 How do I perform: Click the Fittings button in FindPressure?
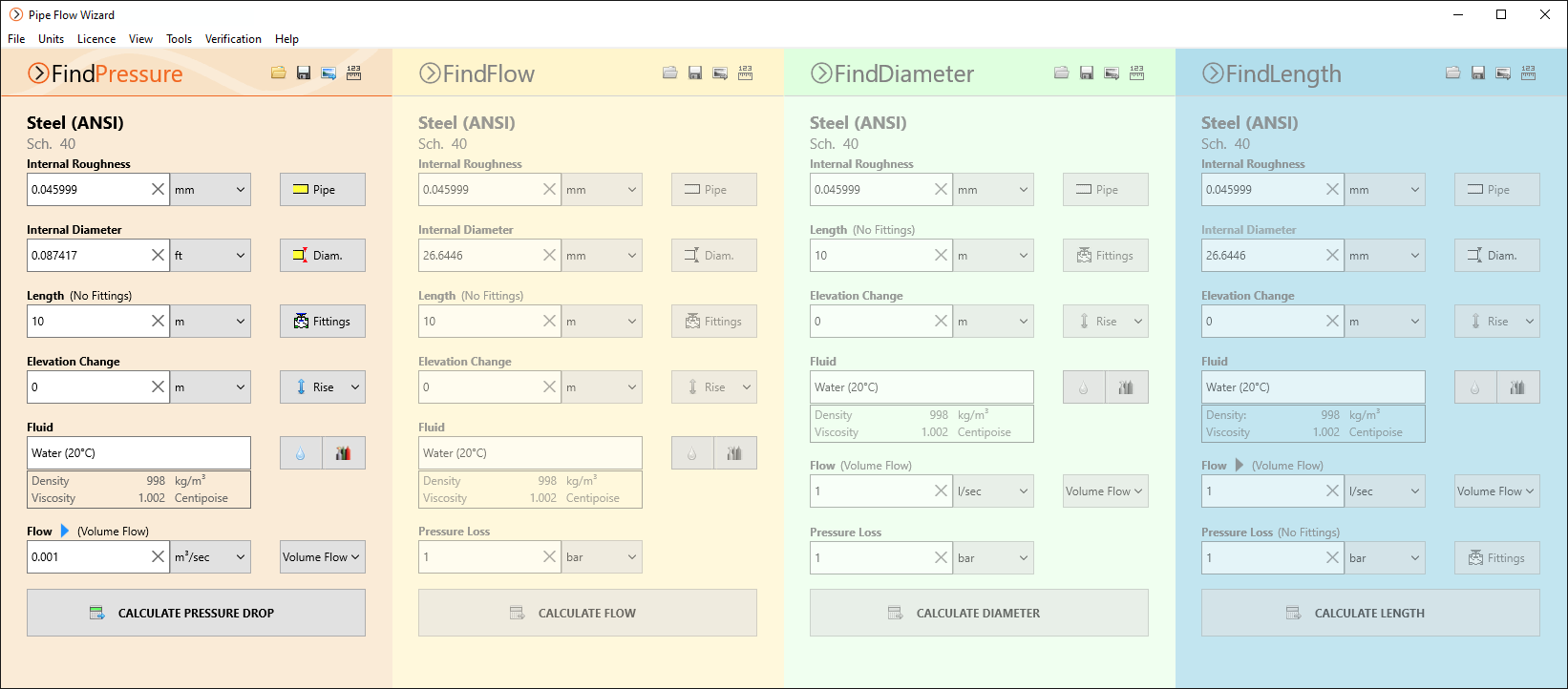click(323, 322)
